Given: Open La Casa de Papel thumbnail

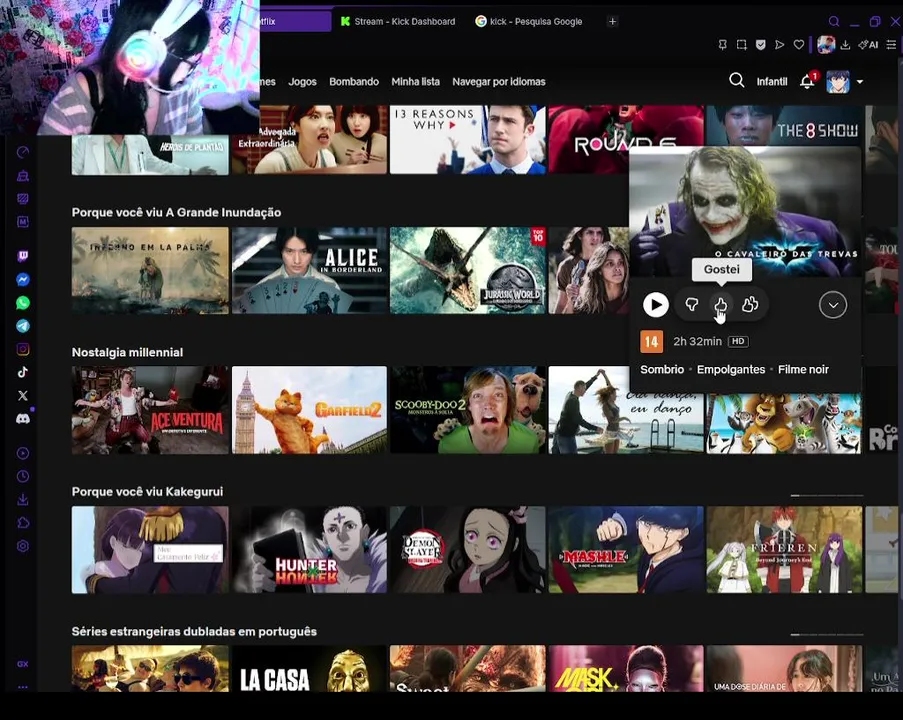Looking at the screenshot, I should (x=309, y=669).
